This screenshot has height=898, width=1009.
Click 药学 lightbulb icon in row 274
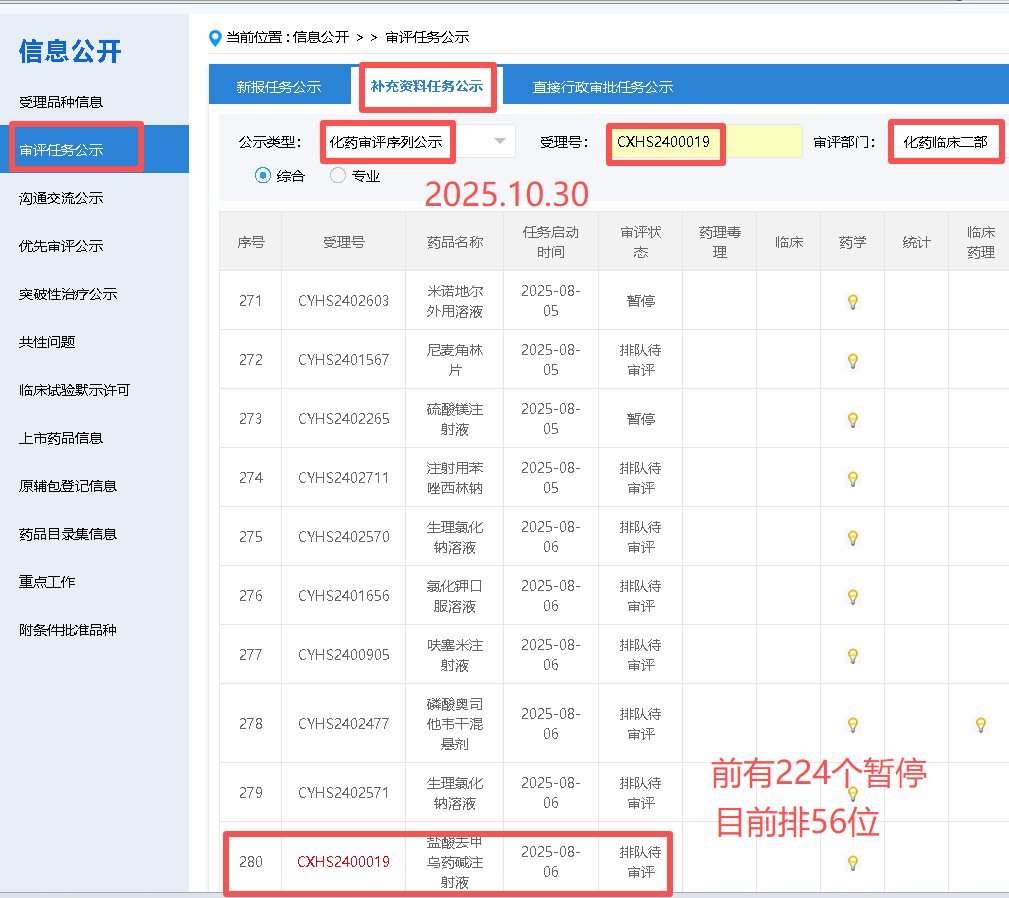853,479
